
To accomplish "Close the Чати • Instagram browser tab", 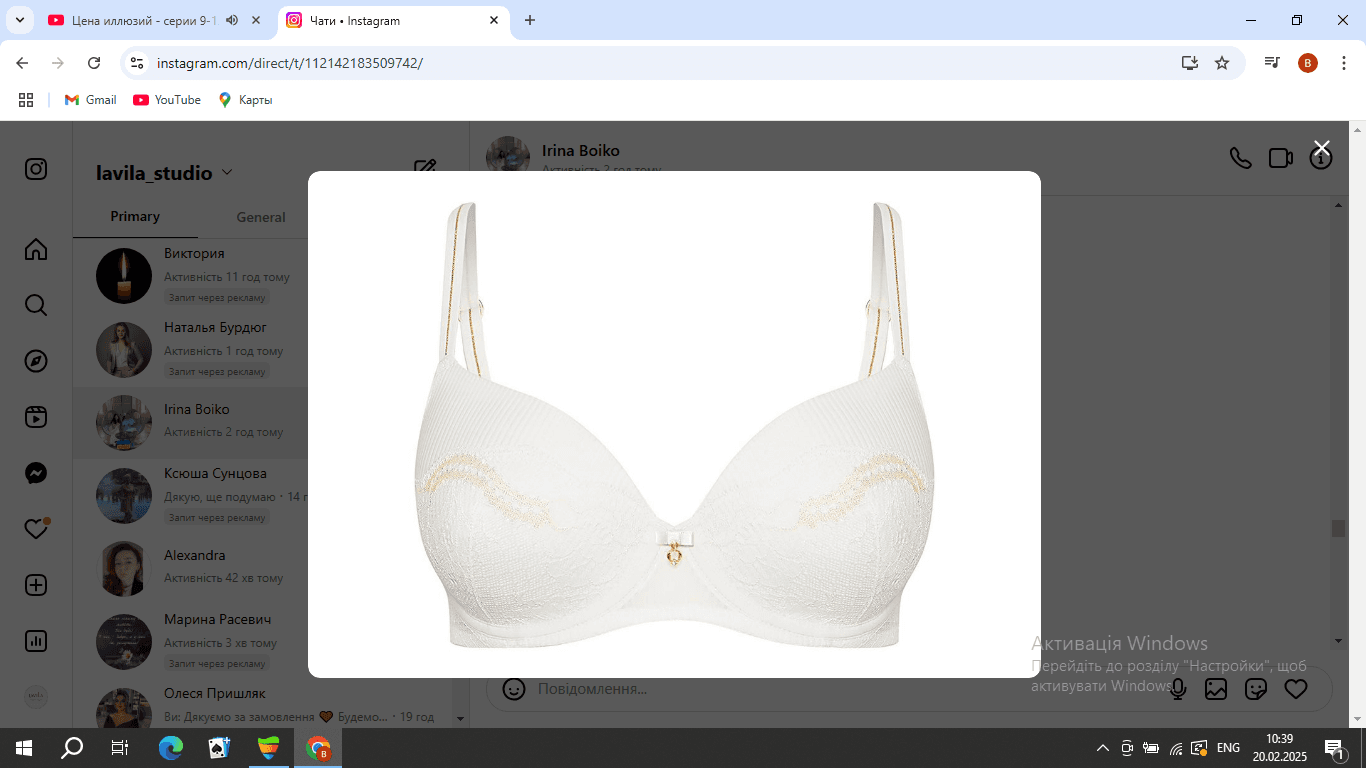I will (x=494, y=20).
